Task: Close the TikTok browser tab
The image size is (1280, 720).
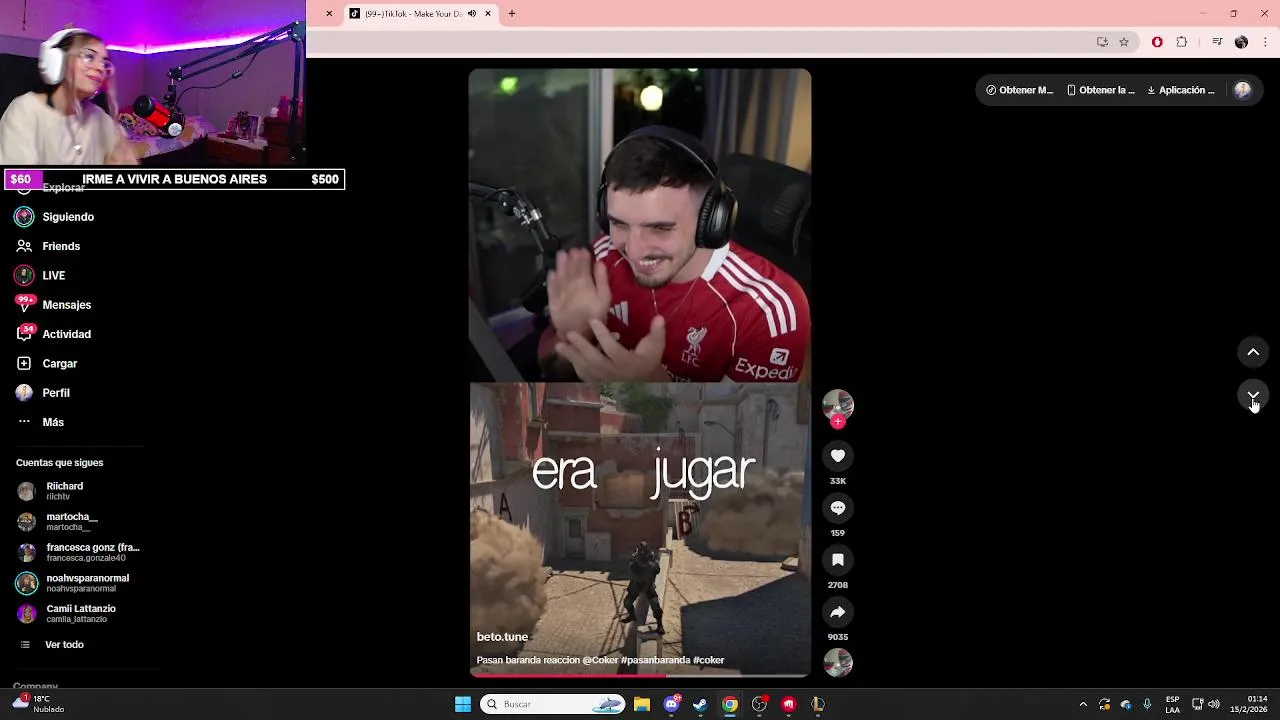Action: coord(488,14)
